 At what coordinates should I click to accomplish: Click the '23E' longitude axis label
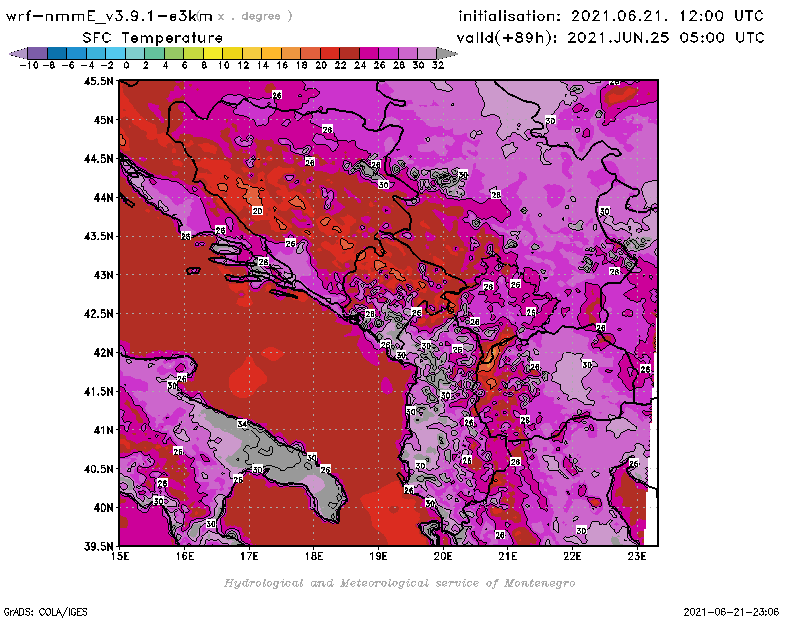637,556
